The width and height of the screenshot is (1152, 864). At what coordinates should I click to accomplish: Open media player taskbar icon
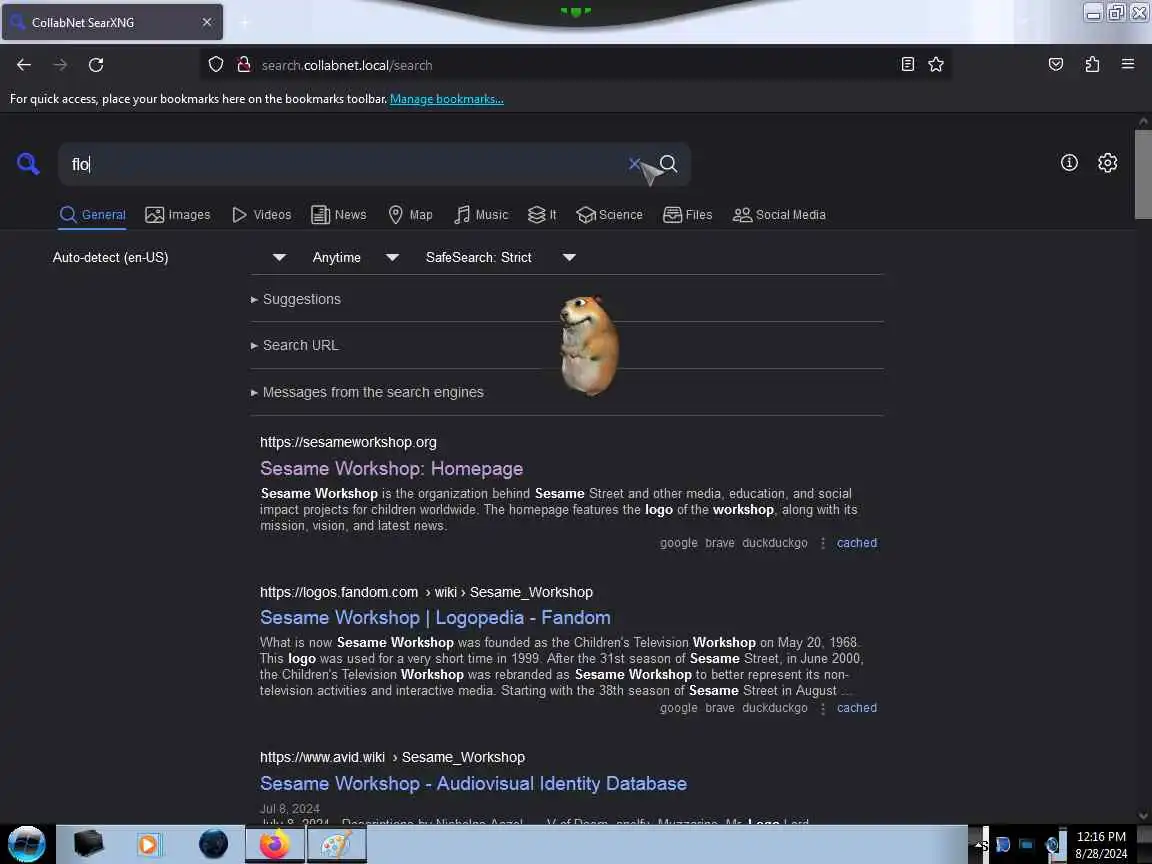pos(148,844)
